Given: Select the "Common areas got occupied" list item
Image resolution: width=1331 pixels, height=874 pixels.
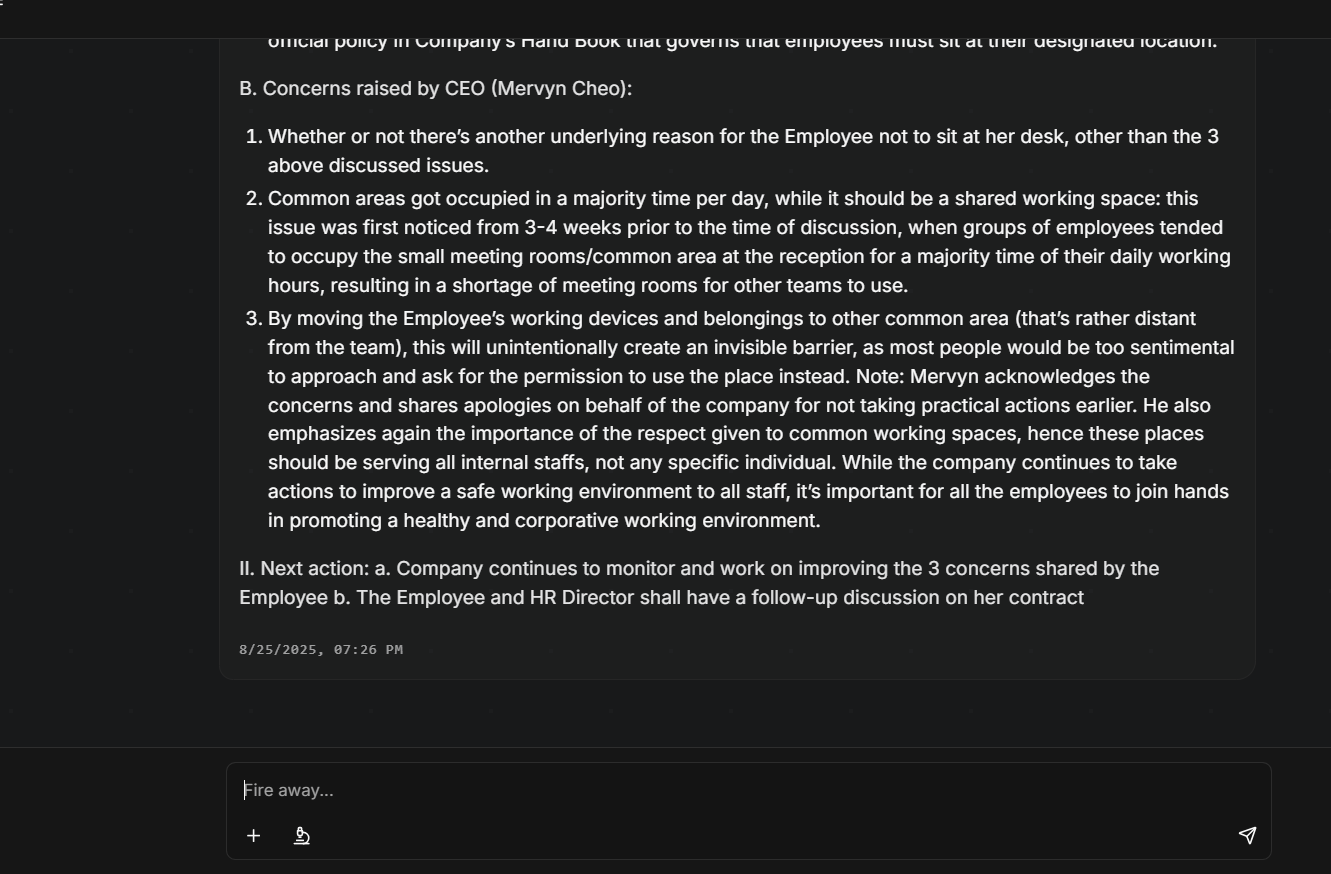Looking at the screenshot, I should (750, 242).
